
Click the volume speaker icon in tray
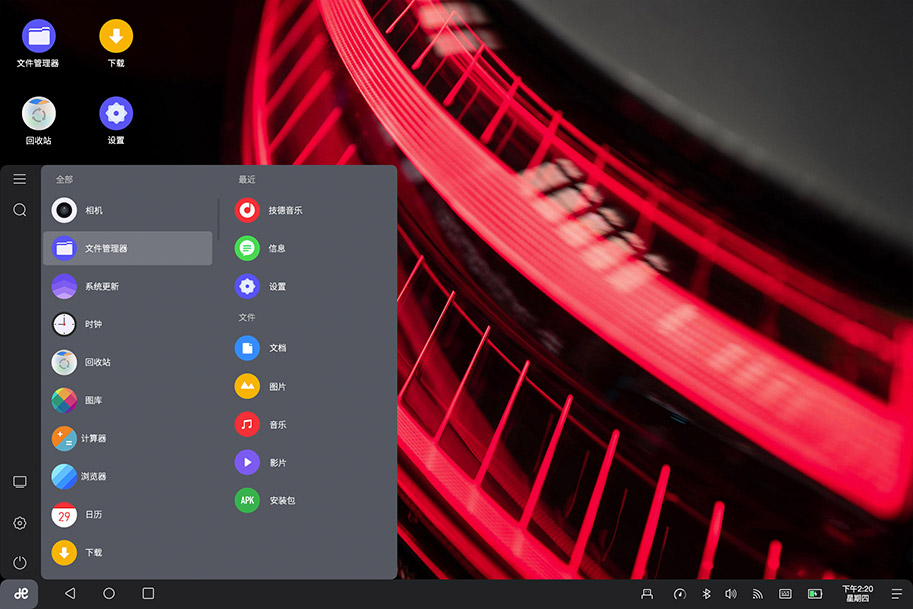coord(731,594)
